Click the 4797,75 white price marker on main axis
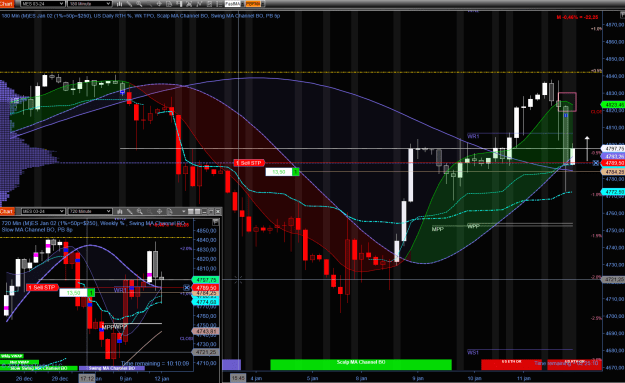Viewport: 625px width, 383px height. point(613,148)
